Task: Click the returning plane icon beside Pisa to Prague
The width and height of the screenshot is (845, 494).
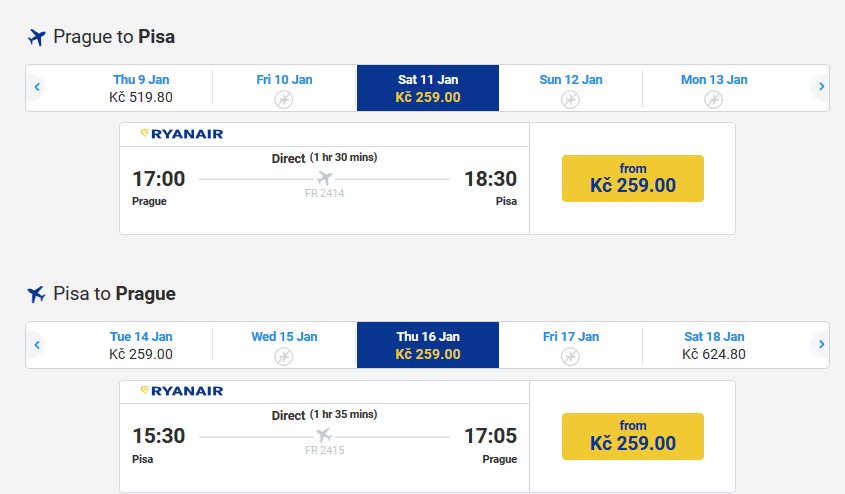Action: tap(37, 294)
